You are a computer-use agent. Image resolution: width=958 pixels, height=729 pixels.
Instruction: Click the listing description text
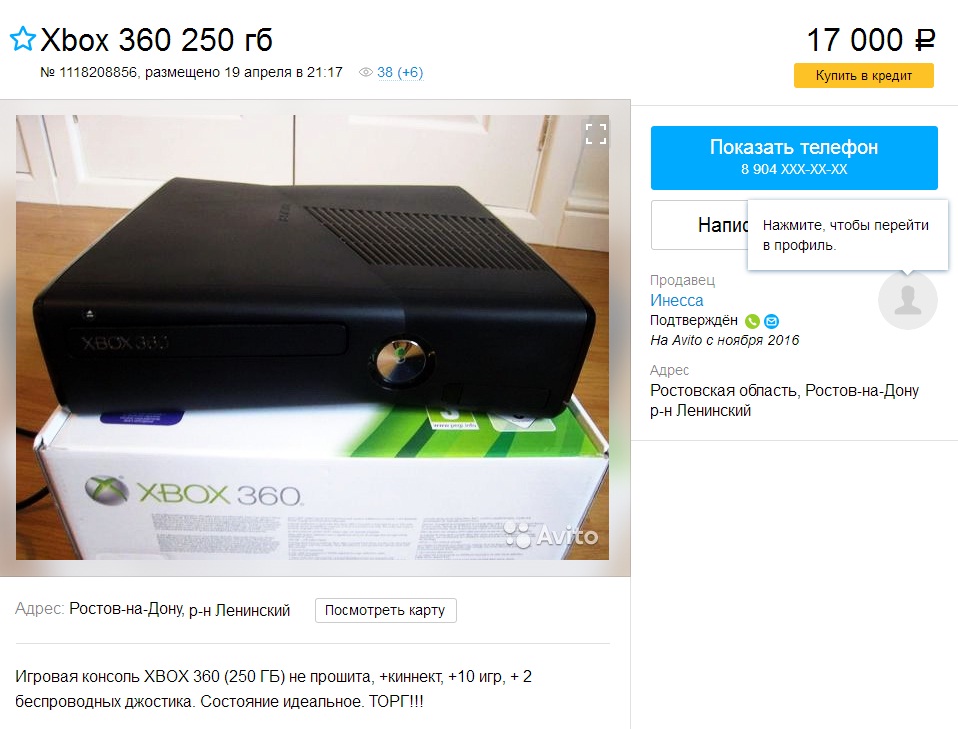(273, 689)
